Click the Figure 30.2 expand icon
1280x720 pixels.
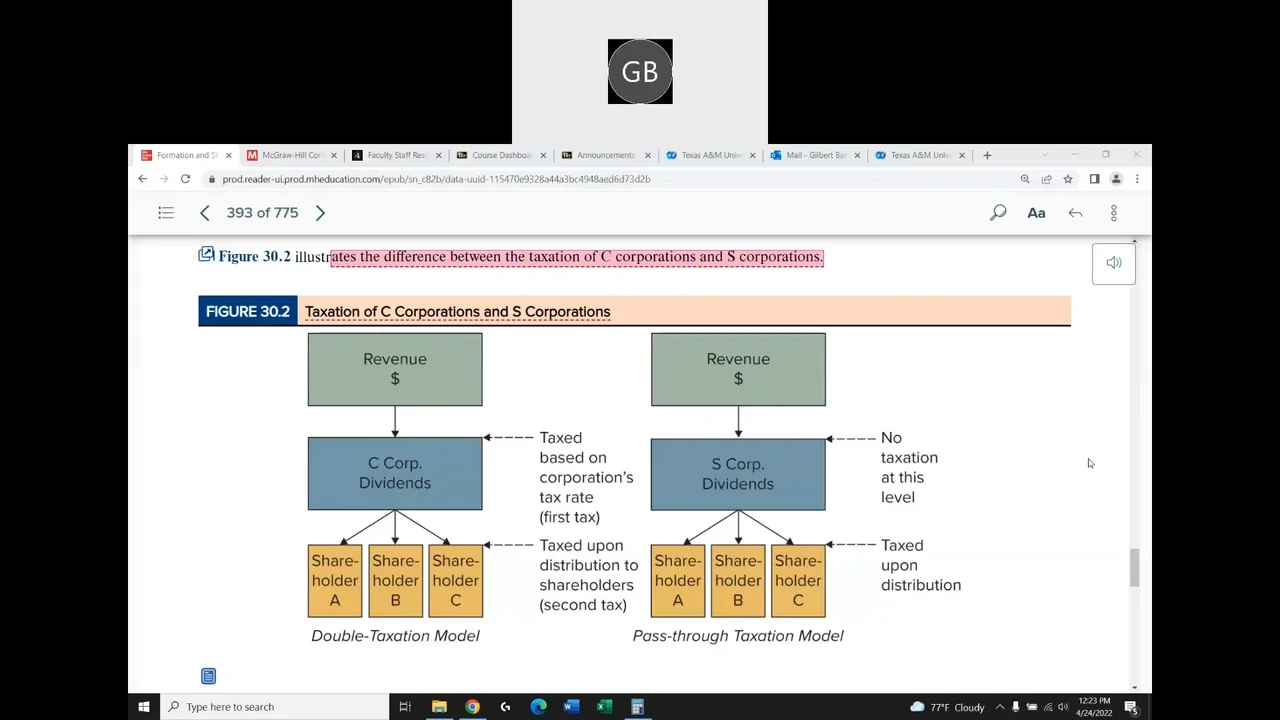[x=206, y=255]
